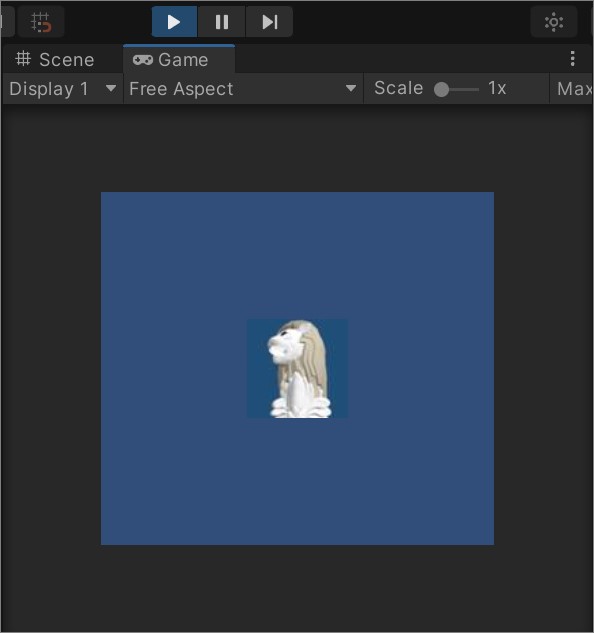
Task: Pause the running game
Action: [x=222, y=22]
